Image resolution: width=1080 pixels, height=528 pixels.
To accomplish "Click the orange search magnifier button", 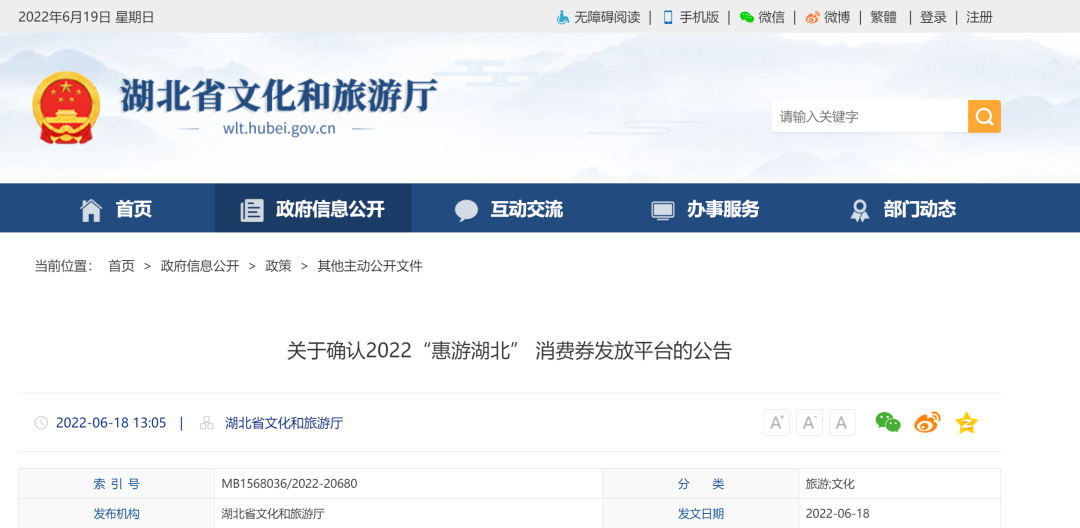I will pyautogui.click(x=984, y=117).
